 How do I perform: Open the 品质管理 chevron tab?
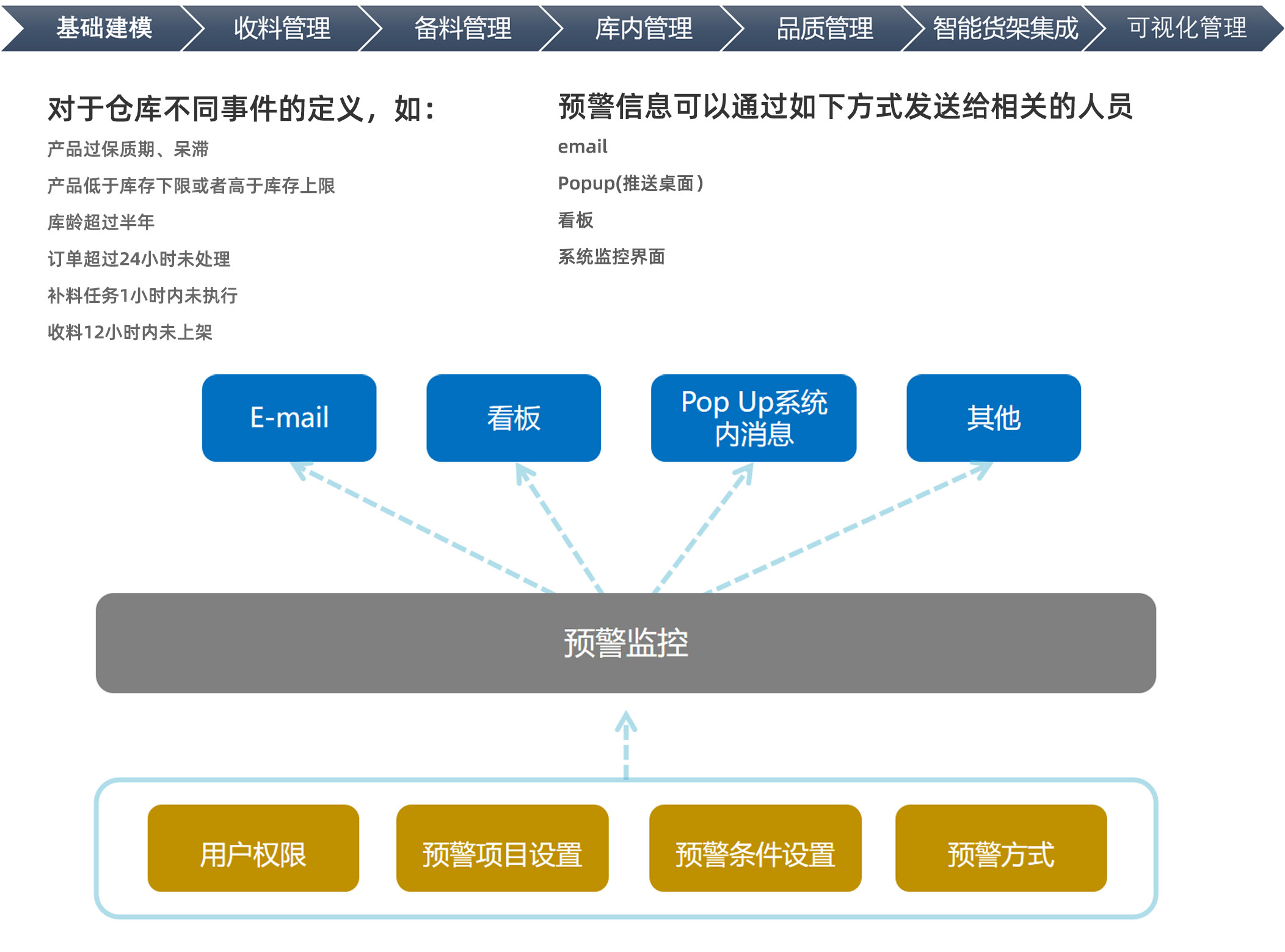click(x=824, y=28)
